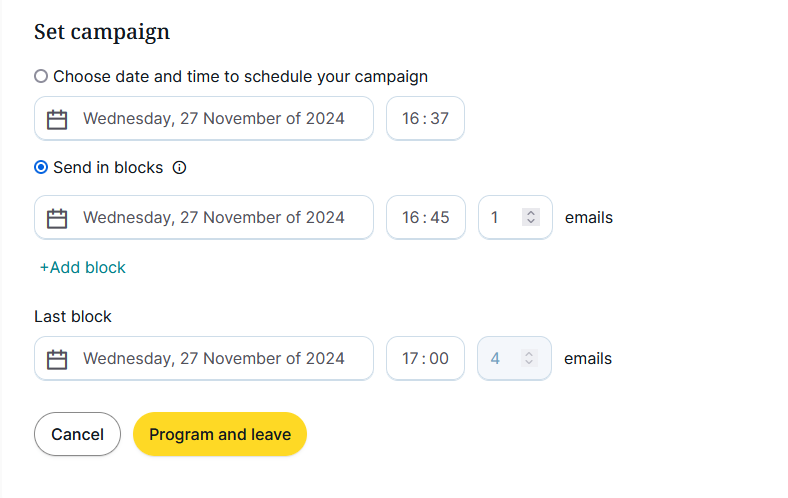This screenshot has width=788, height=498.
Task: Click the Set campaign heading
Action: pyautogui.click(x=102, y=32)
